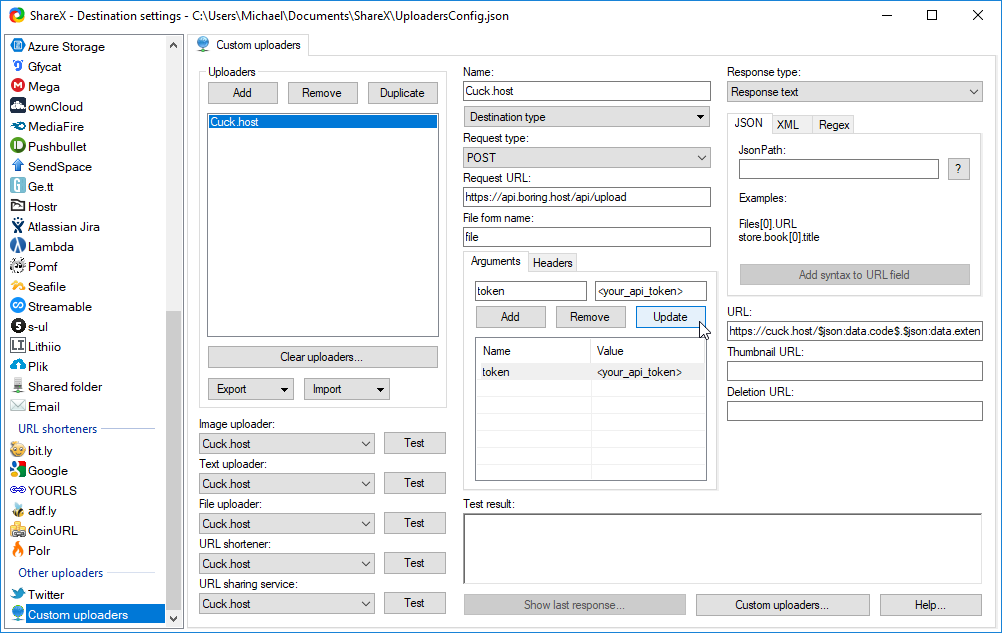Screen dimensions: 1002x633
Task: Switch to the Regex response tab
Action: click(x=834, y=125)
